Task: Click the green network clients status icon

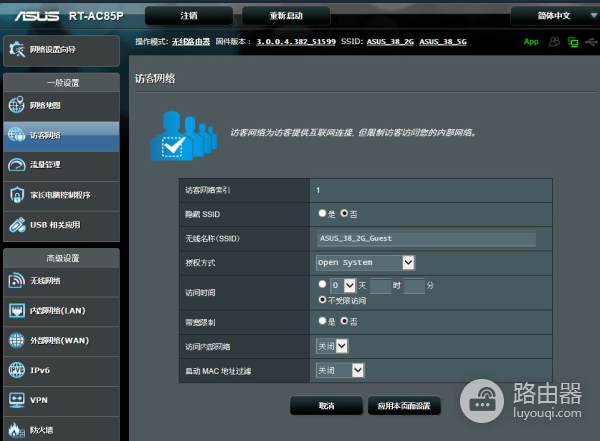Action: coord(573,42)
